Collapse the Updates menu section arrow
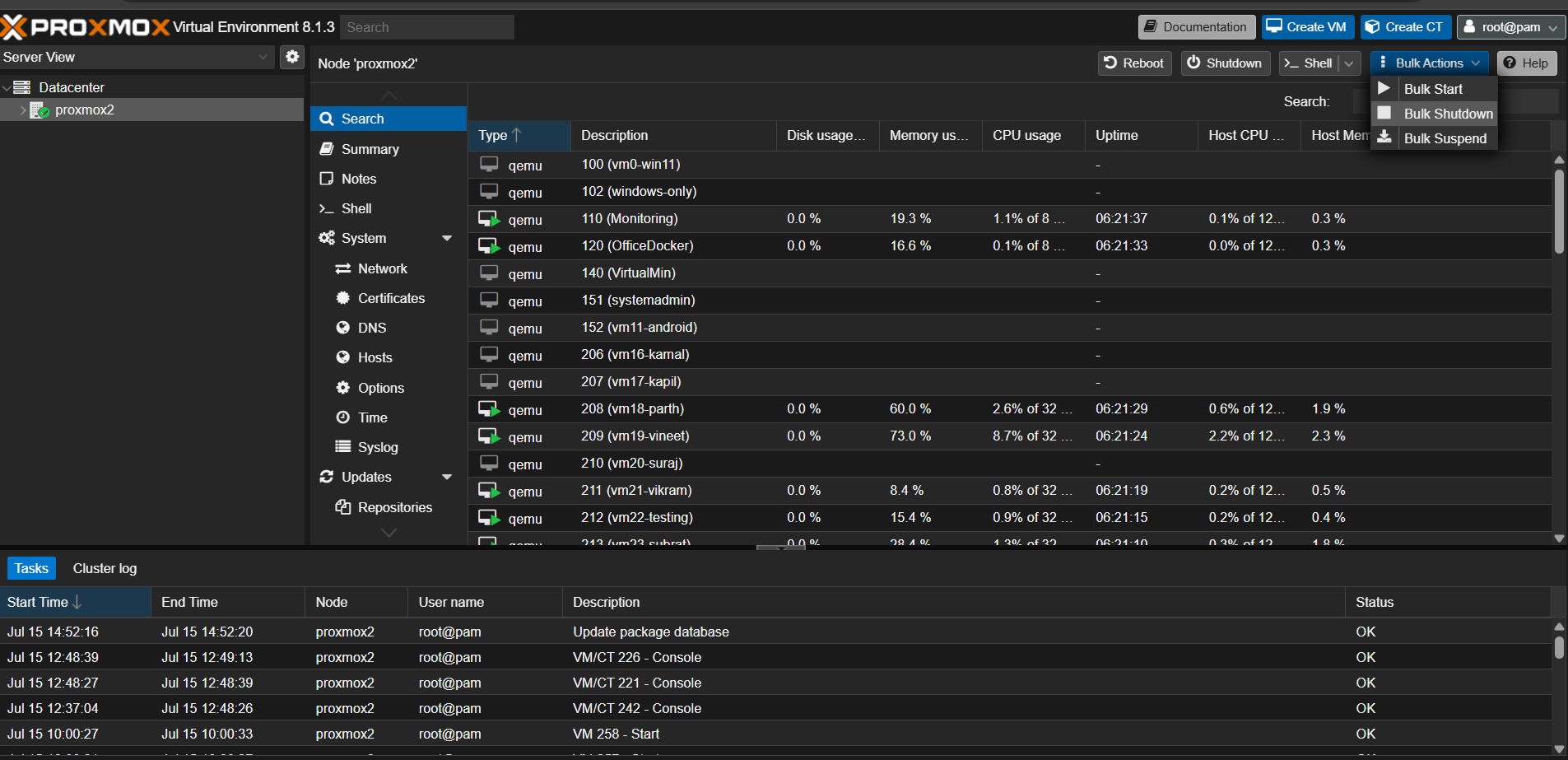This screenshot has width=1568, height=760. click(x=447, y=477)
